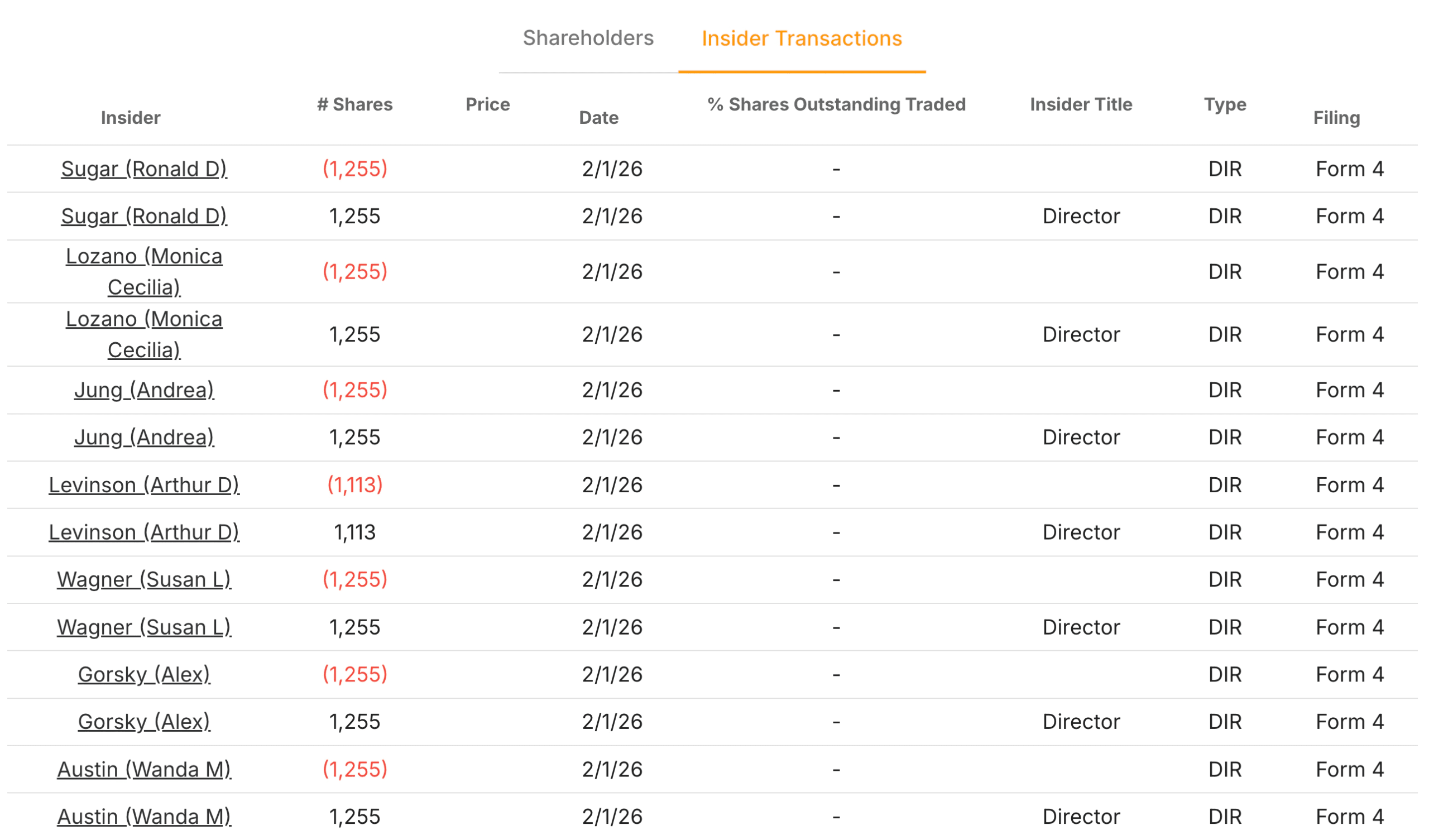Sort by the Date column header
The width and height of the screenshot is (1429, 840).
[599, 118]
